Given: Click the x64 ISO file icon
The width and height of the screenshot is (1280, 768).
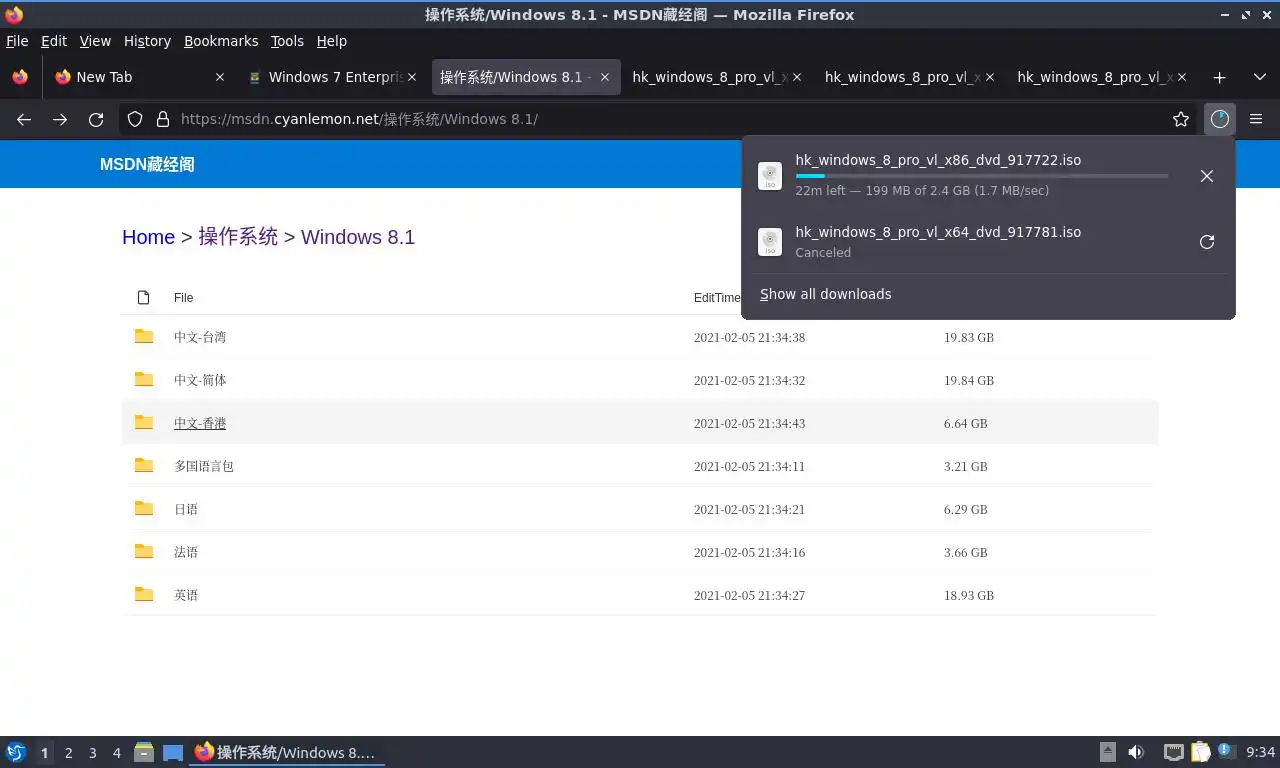Looking at the screenshot, I should click(770, 242).
